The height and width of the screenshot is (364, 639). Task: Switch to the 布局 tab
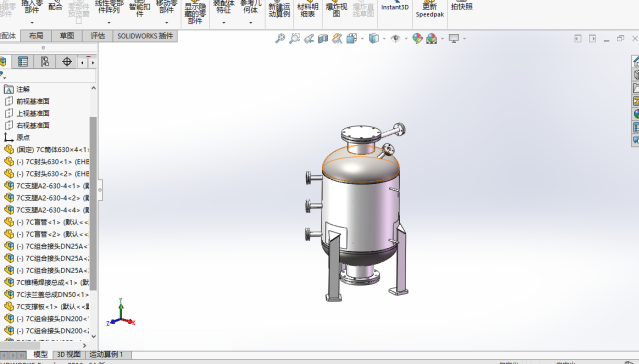36,36
